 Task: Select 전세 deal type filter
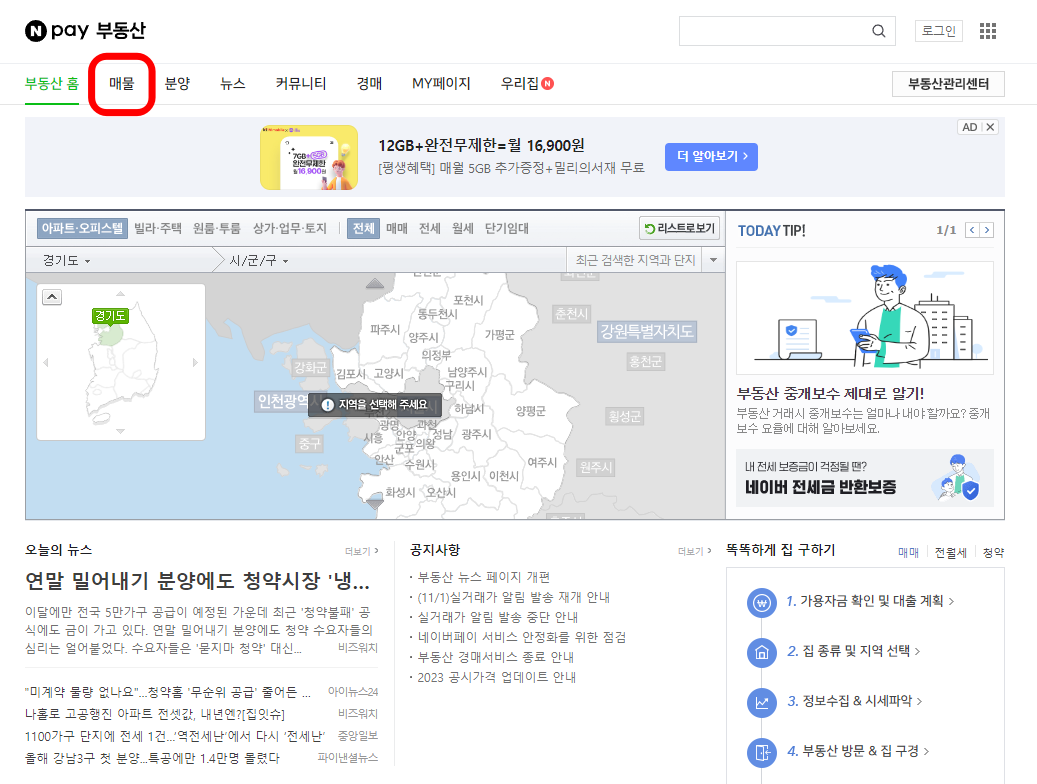pyautogui.click(x=429, y=228)
